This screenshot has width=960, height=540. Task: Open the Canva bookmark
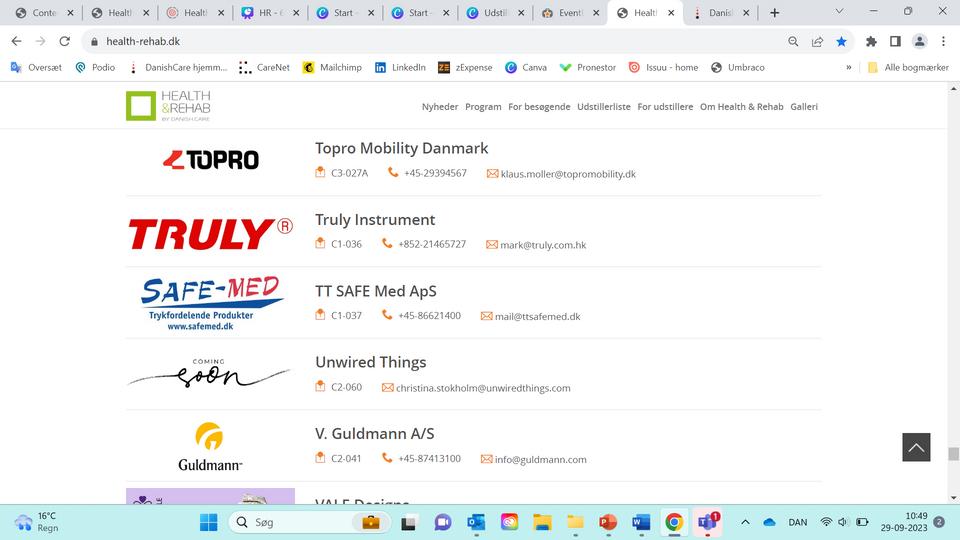pyautogui.click(x=526, y=67)
